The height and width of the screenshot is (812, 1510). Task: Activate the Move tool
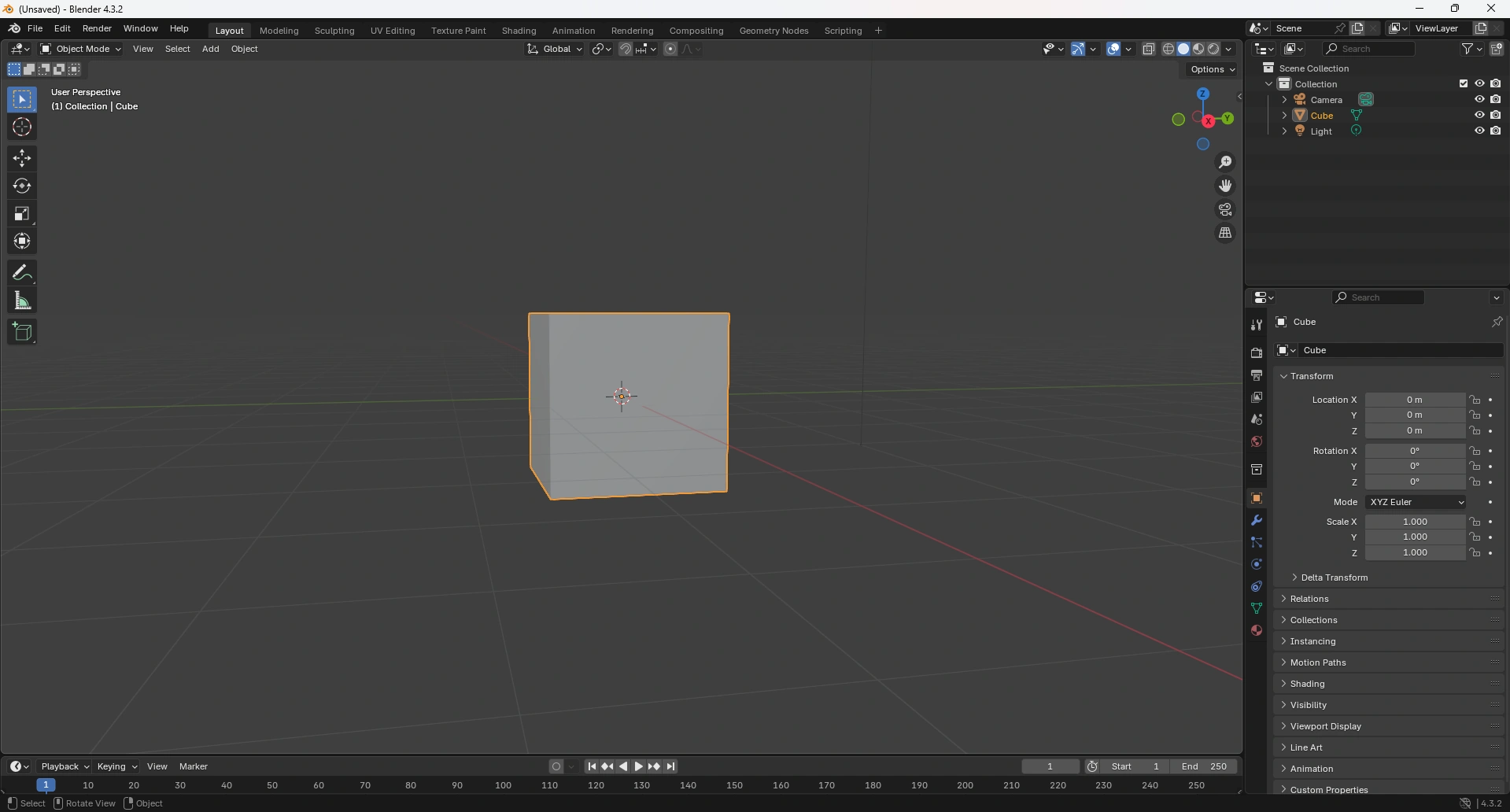coord(22,158)
